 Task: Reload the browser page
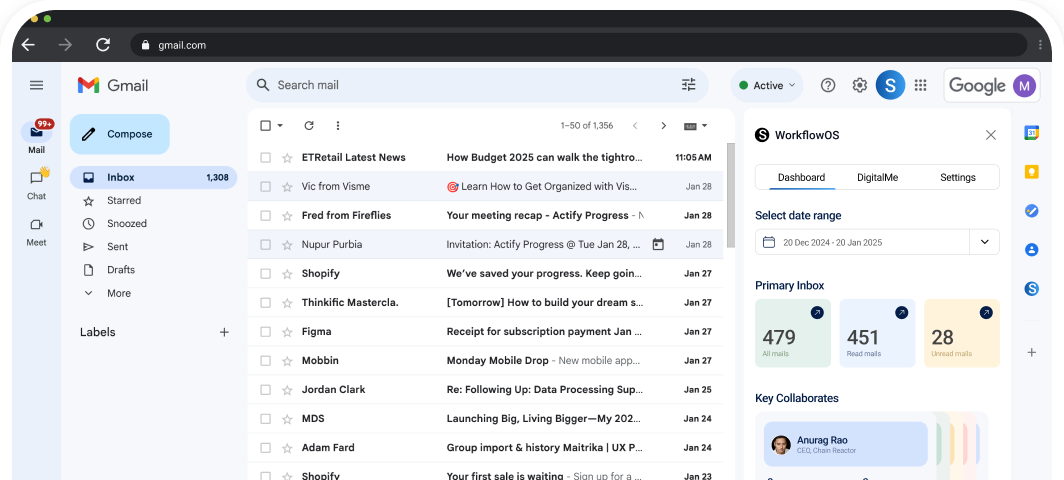[x=103, y=45]
